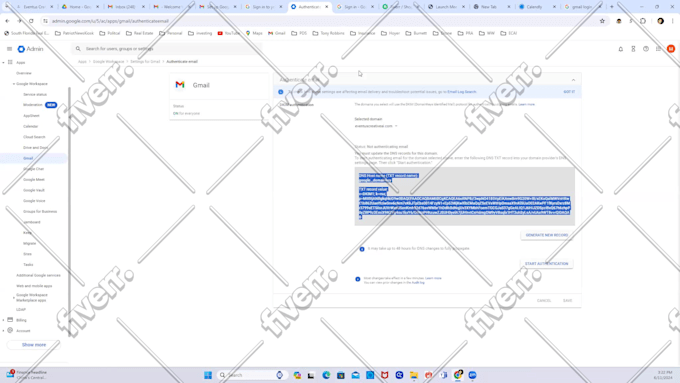The width and height of the screenshot is (680, 383).
Task: Open the Maps bookmark
Action: click(254, 33)
